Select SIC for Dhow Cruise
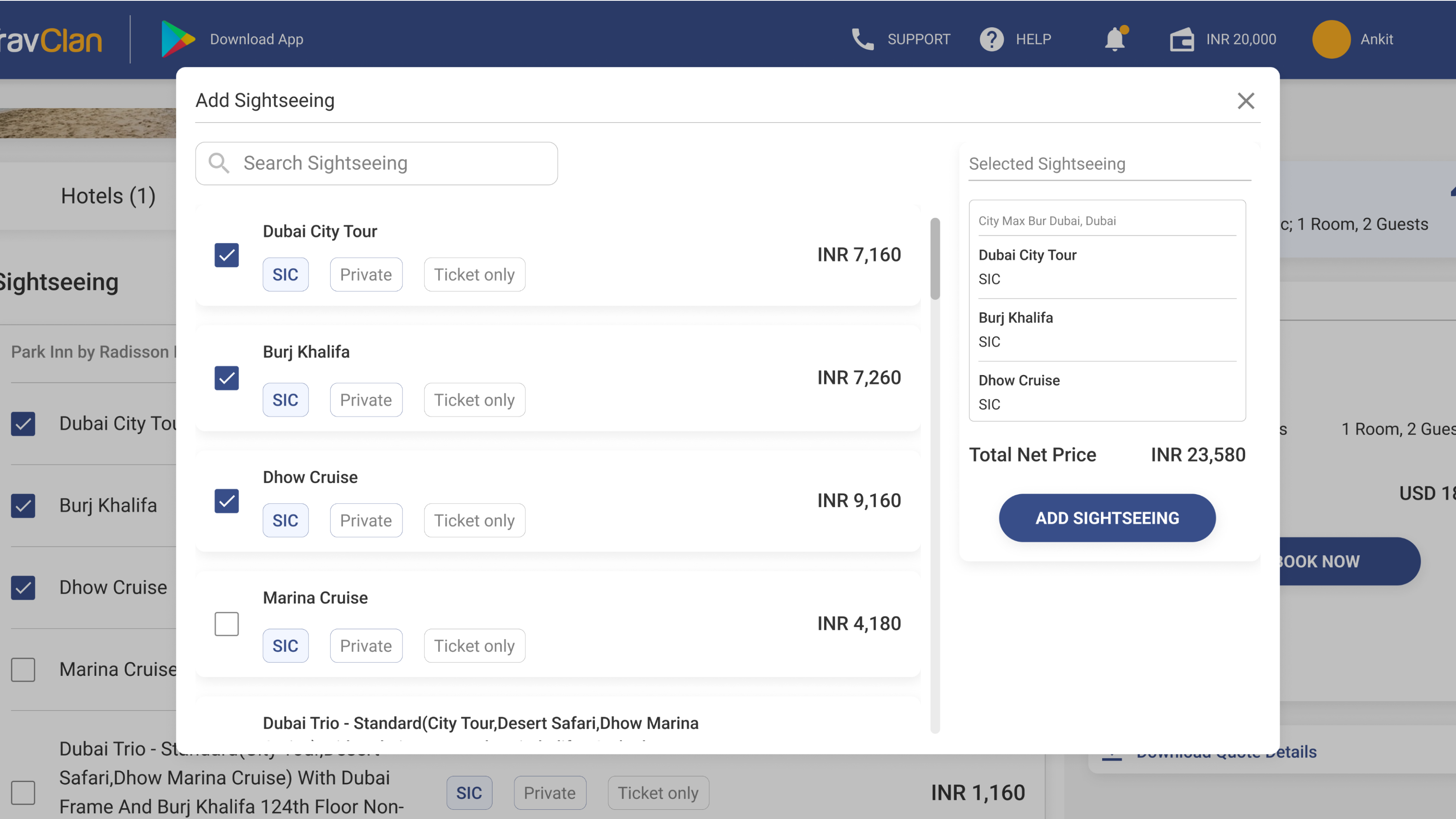This screenshot has height=819, width=1456. click(285, 520)
